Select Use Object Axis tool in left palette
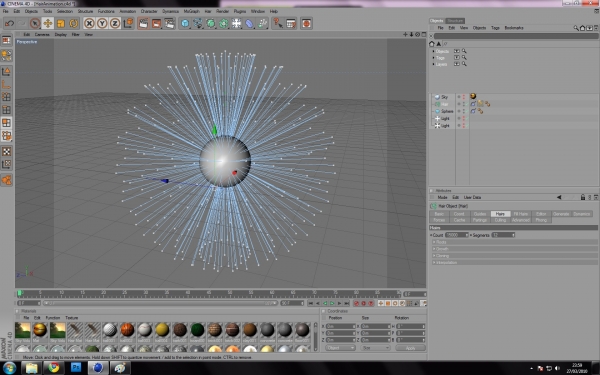The width and height of the screenshot is (600, 375). (x=7, y=84)
